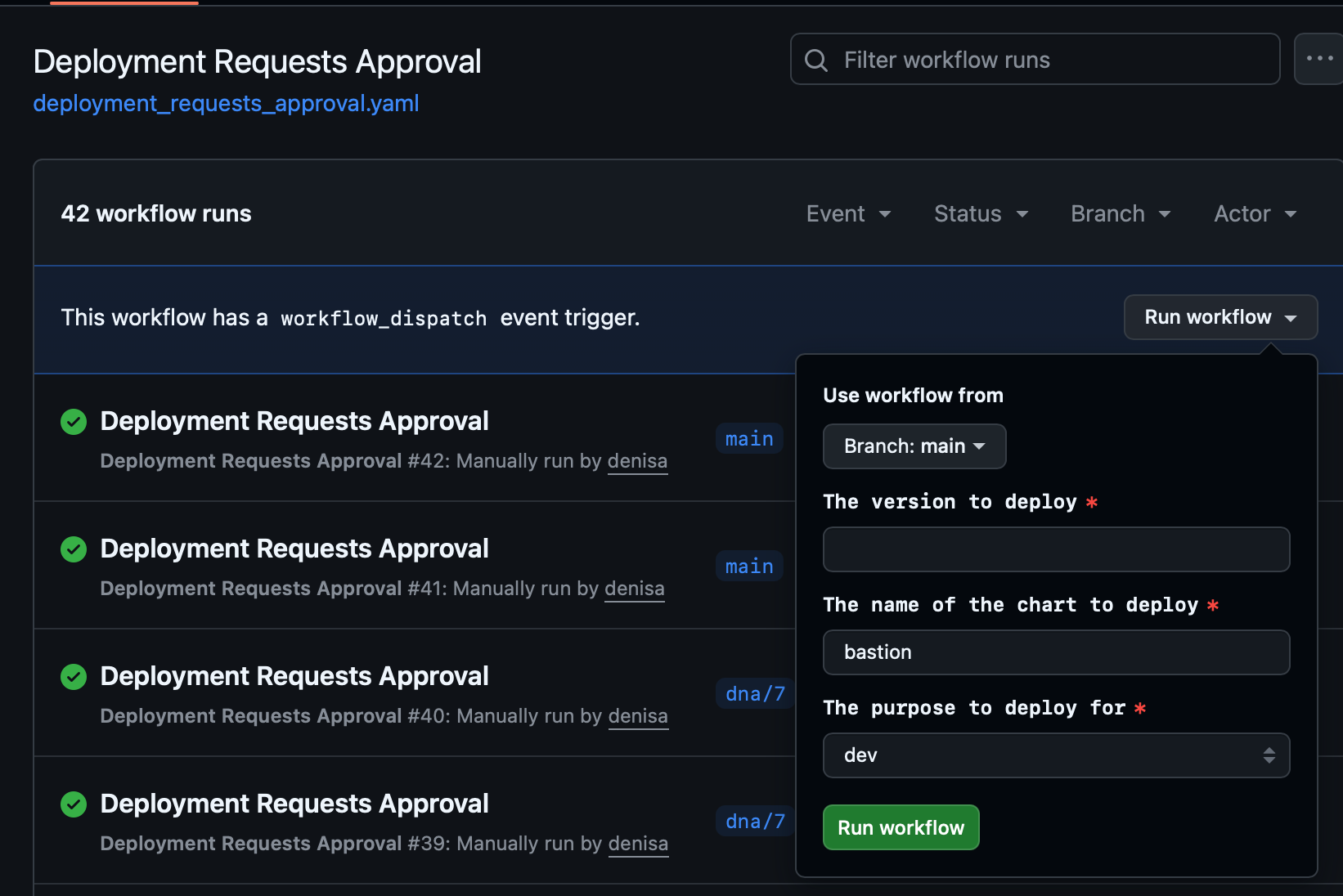Focus the version to deploy text field
Viewport: 1343px width, 896px height.
click(x=1056, y=549)
